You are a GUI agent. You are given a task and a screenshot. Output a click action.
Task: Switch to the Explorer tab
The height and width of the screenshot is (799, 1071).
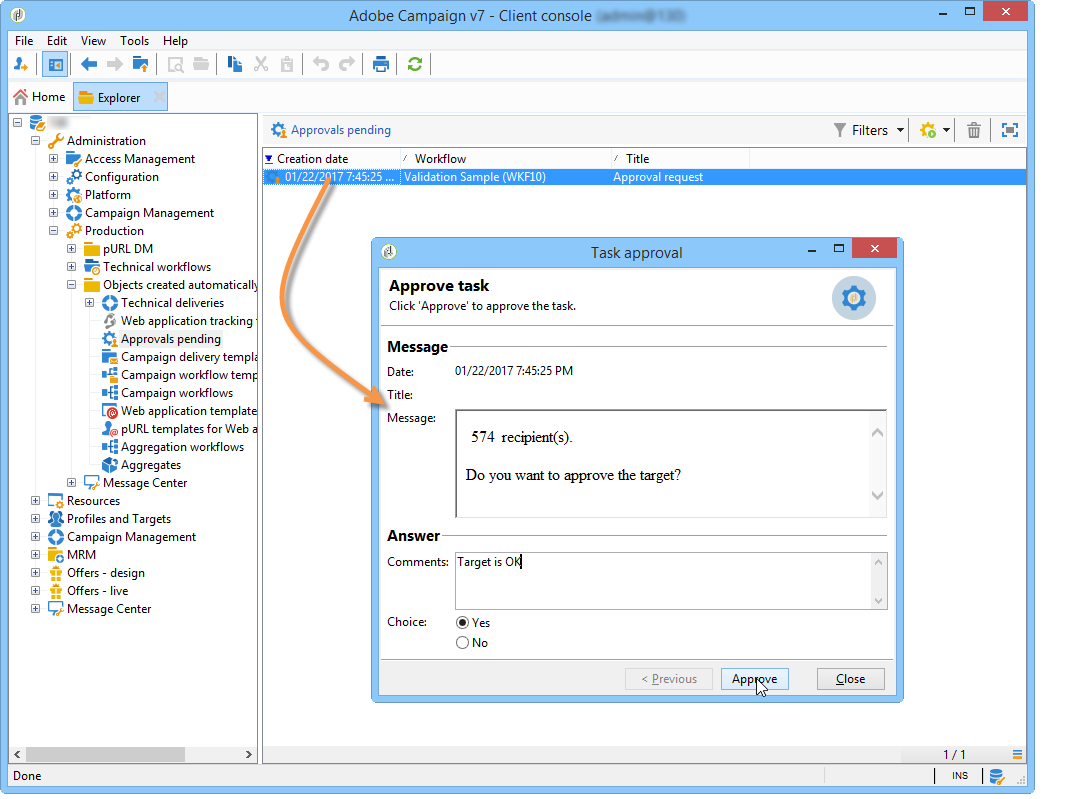click(119, 98)
